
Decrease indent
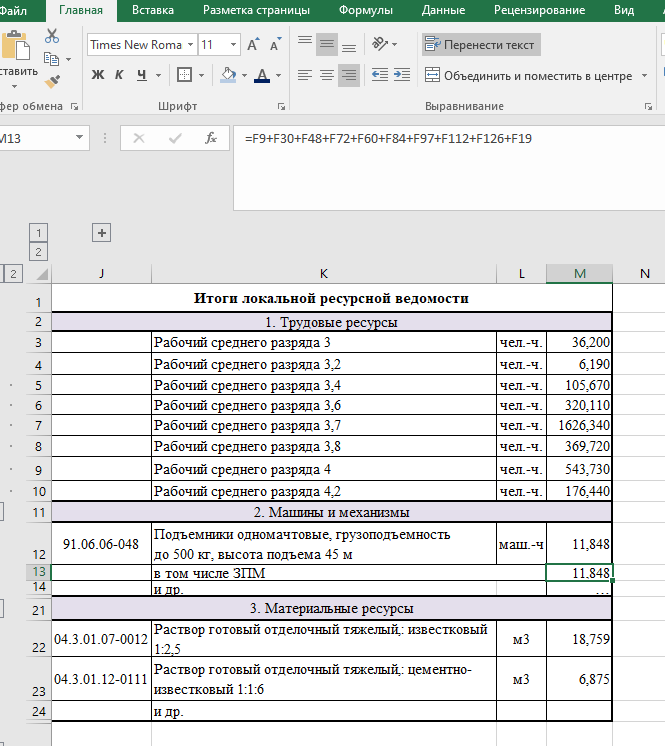tap(380, 75)
